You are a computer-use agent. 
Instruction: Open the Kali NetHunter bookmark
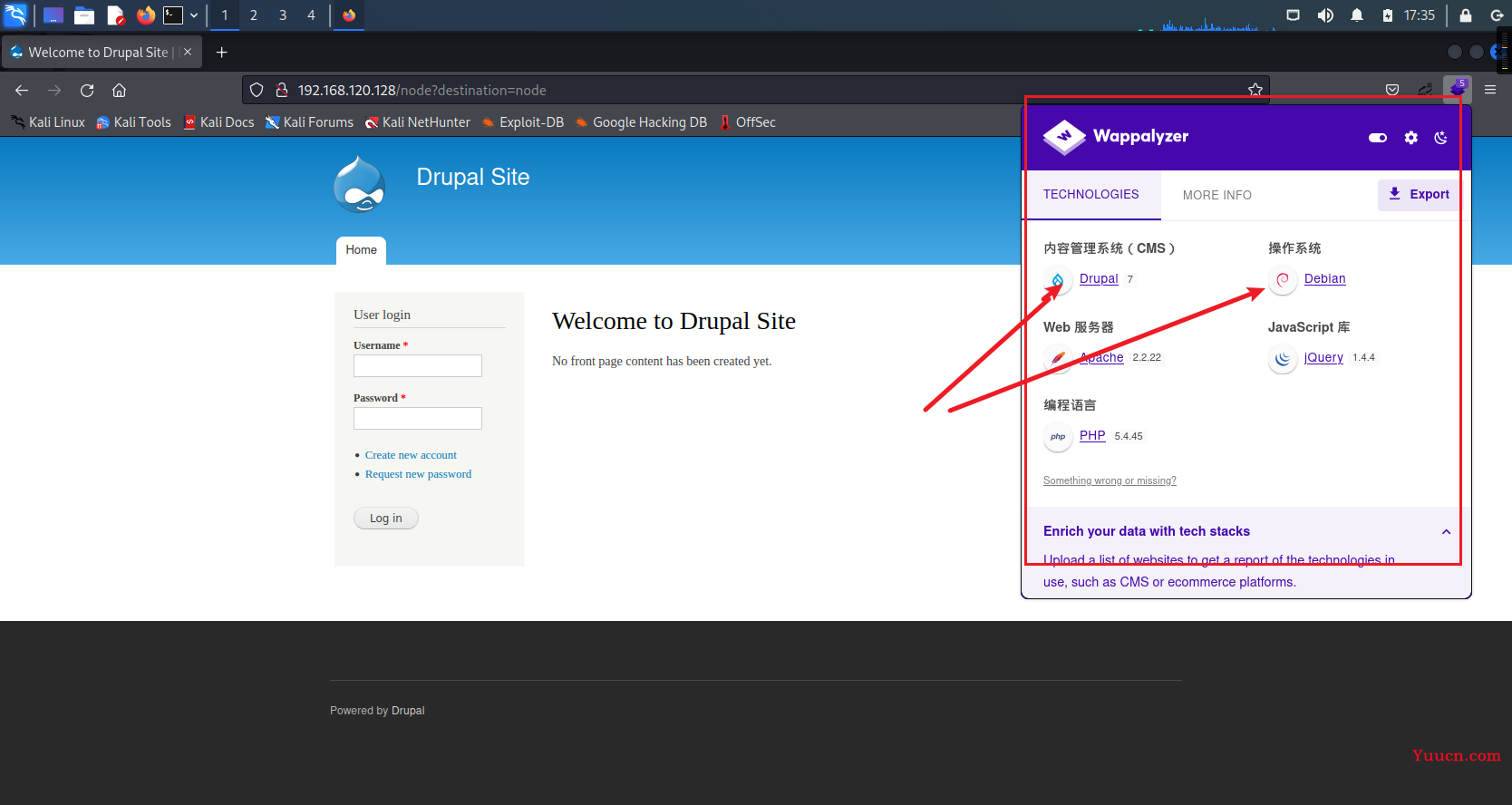point(418,122)
